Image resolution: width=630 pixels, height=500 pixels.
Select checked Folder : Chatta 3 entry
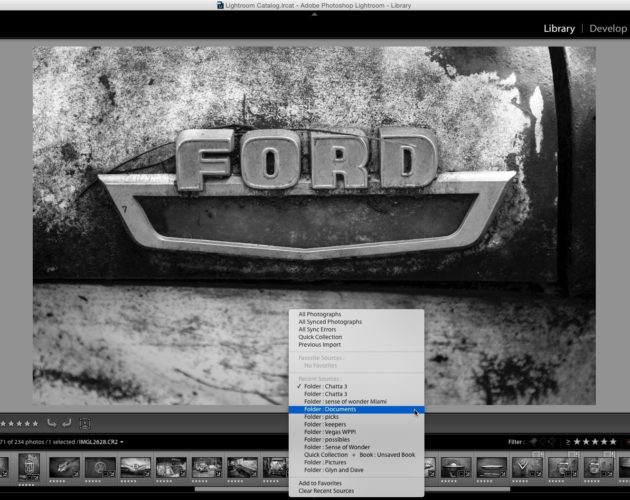tap(356, 386)
